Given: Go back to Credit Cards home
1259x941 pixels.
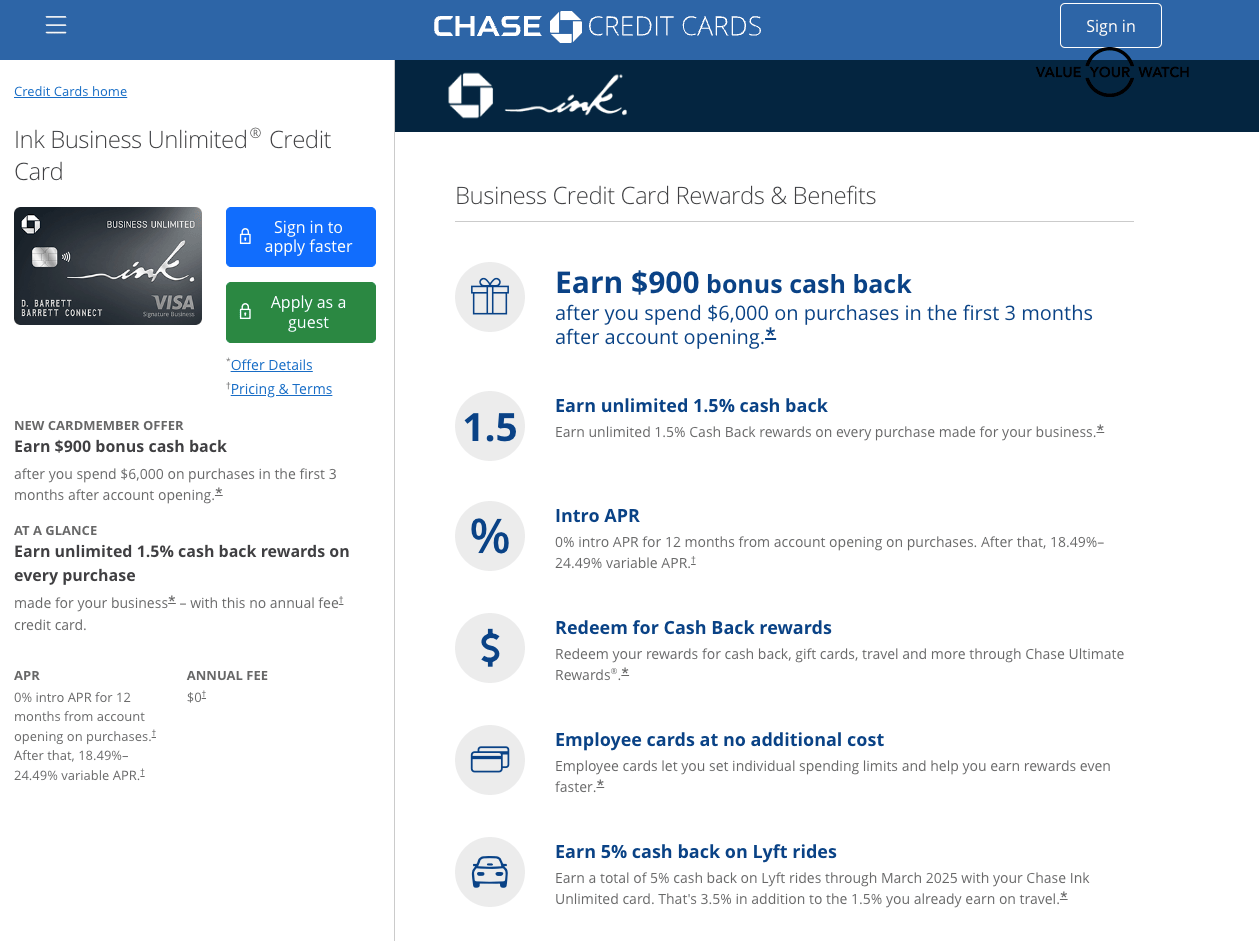Looking at the screenshot, I should [x=70, y=91].
